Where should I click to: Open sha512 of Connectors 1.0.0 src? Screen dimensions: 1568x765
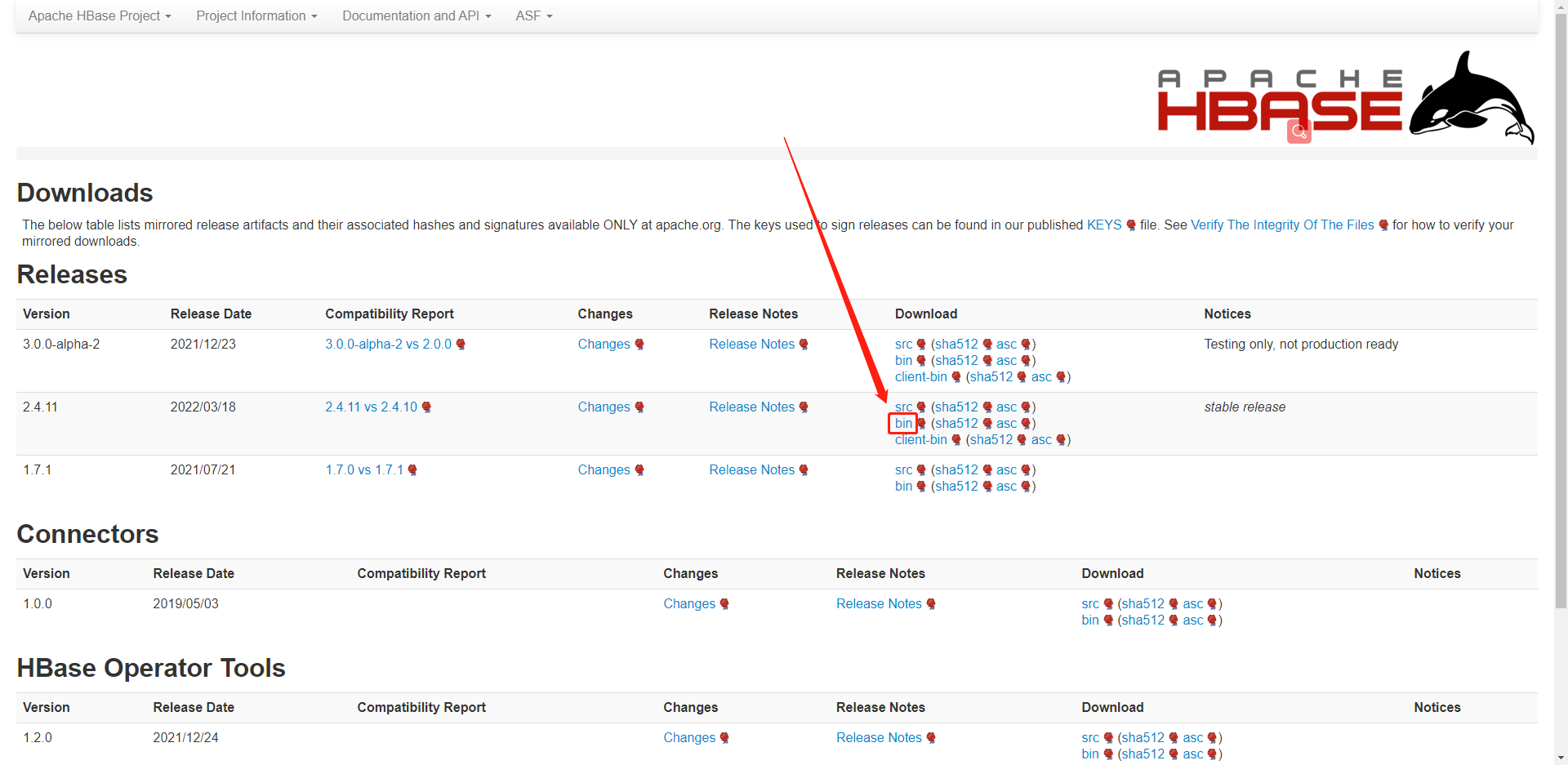click(x=1143, y=603)
